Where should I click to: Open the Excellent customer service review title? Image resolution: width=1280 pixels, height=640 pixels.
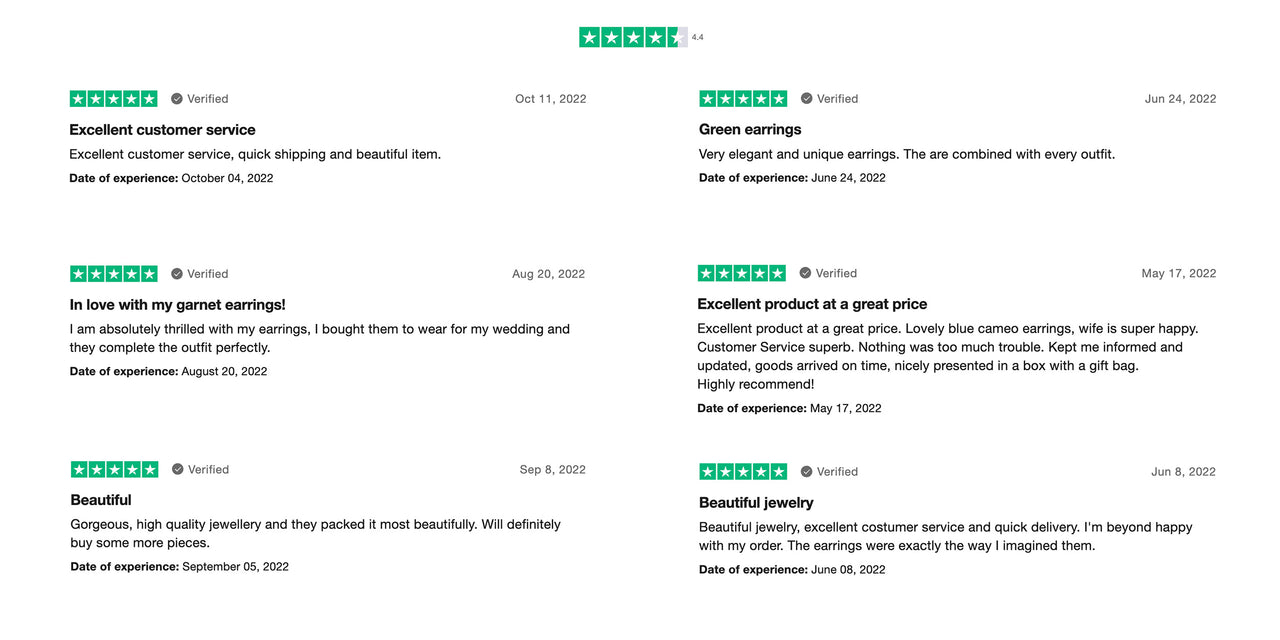click(162, 130)
